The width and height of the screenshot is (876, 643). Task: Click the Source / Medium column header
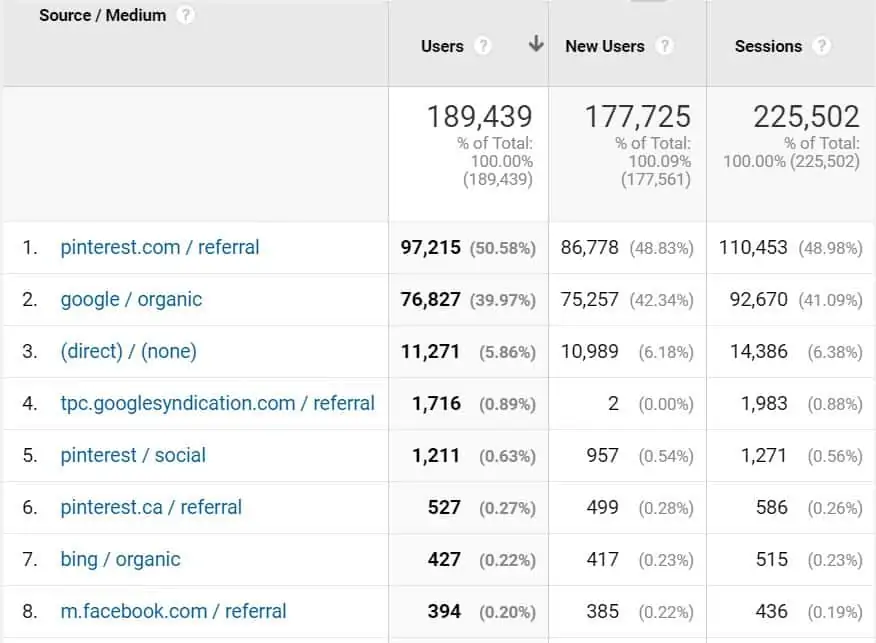[102, 15]
